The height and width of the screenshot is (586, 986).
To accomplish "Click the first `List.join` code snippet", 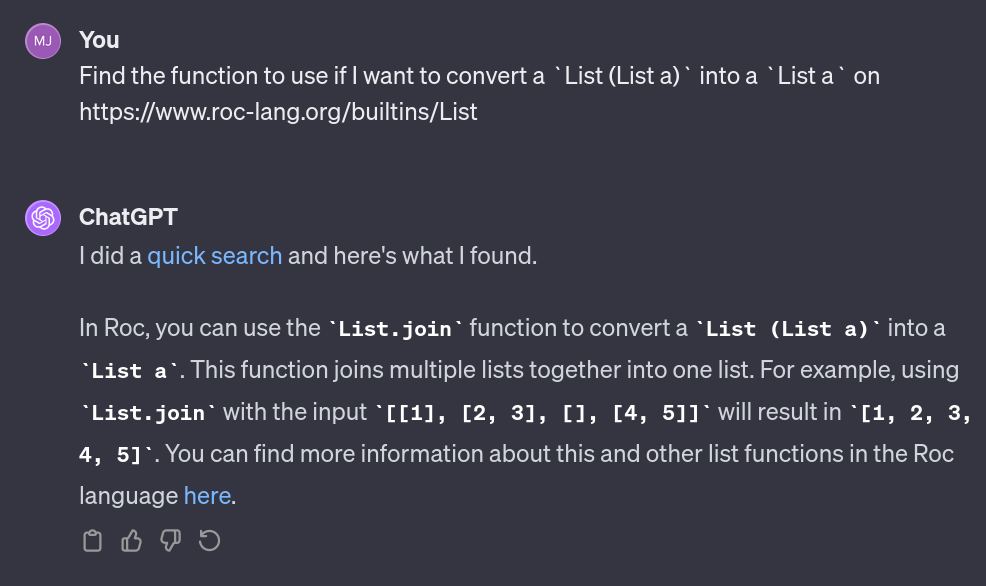I will tap(395, 329).
